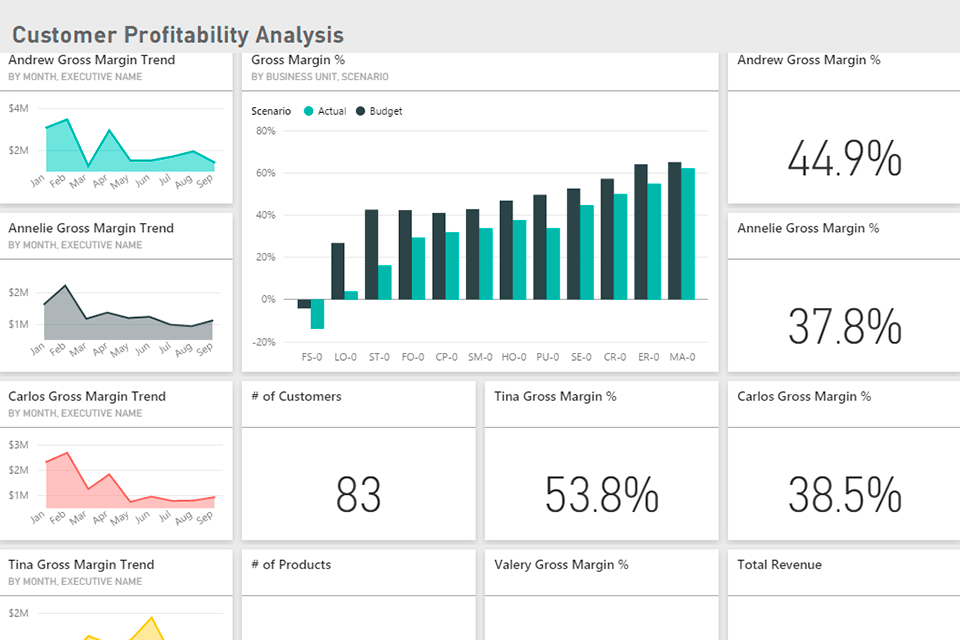Select the Actual legend marker in Gross Margin chart

point(311,111)
